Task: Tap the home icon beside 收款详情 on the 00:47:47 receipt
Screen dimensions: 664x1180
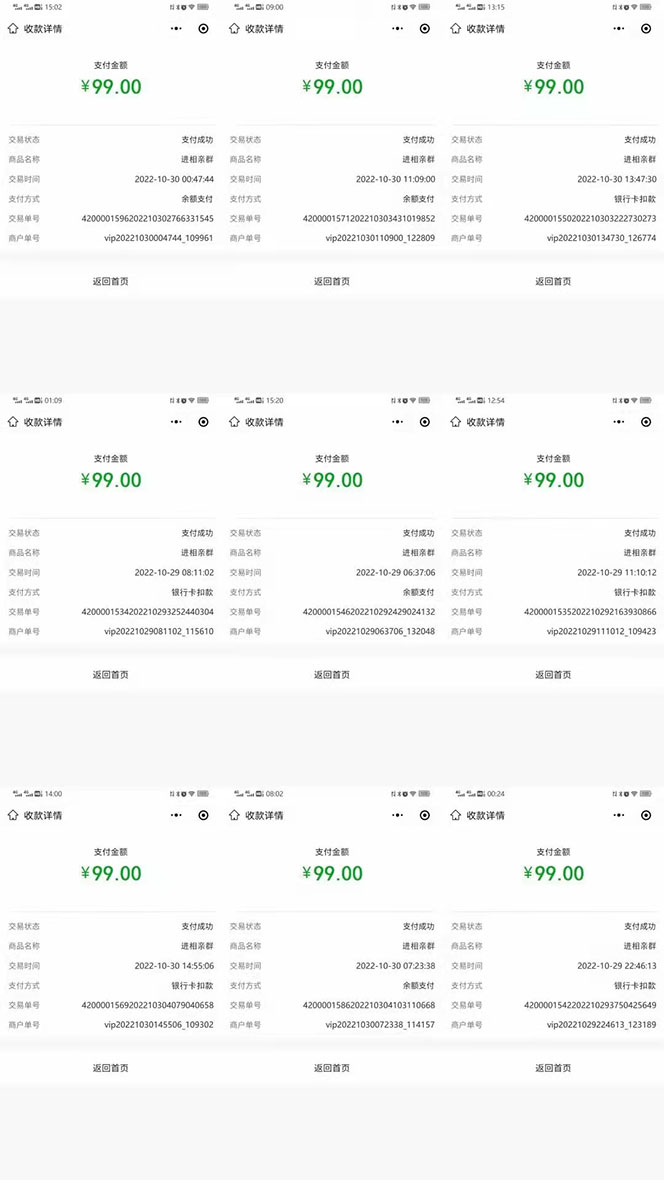Action: click(11, 29)
